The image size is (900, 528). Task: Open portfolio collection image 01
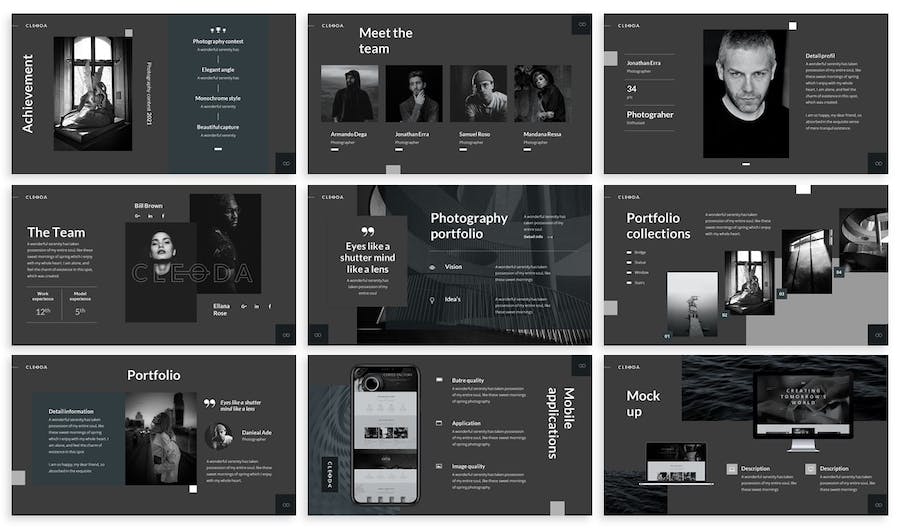coord(692,305)
